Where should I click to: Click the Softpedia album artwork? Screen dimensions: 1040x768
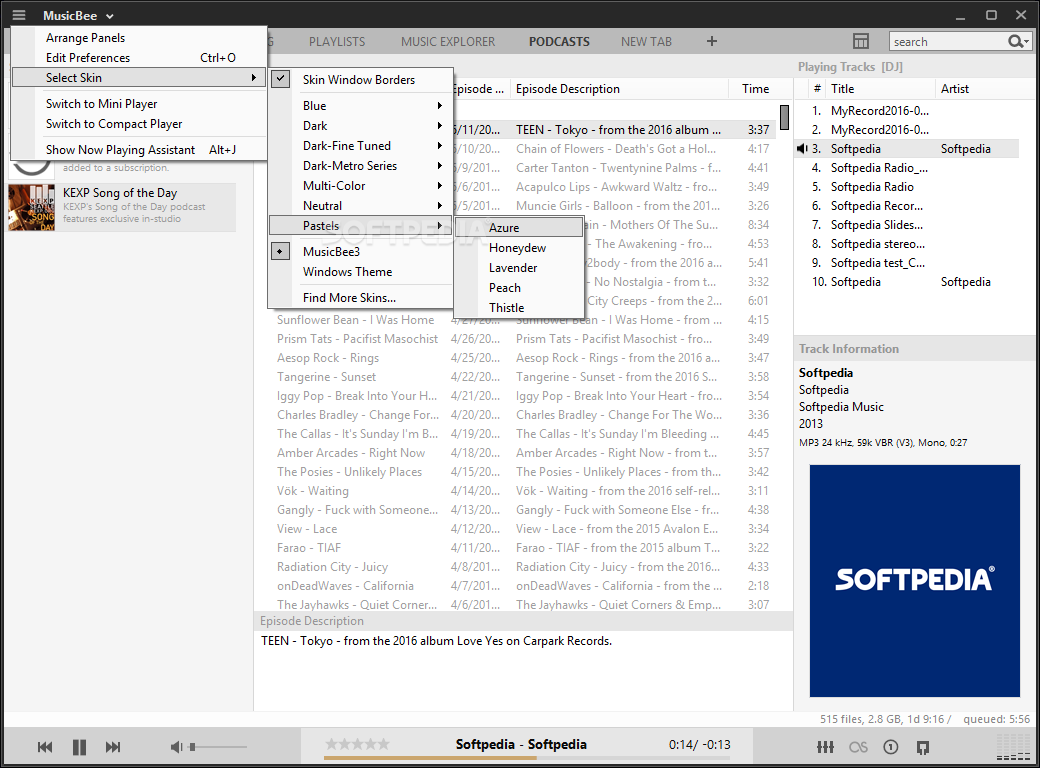tap(915, 581)
